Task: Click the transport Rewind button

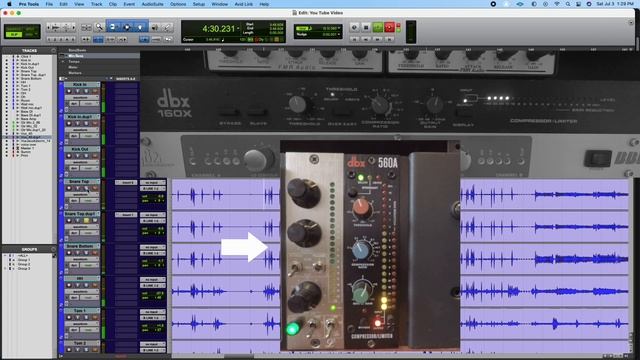Action: click(x=366, y=39)
